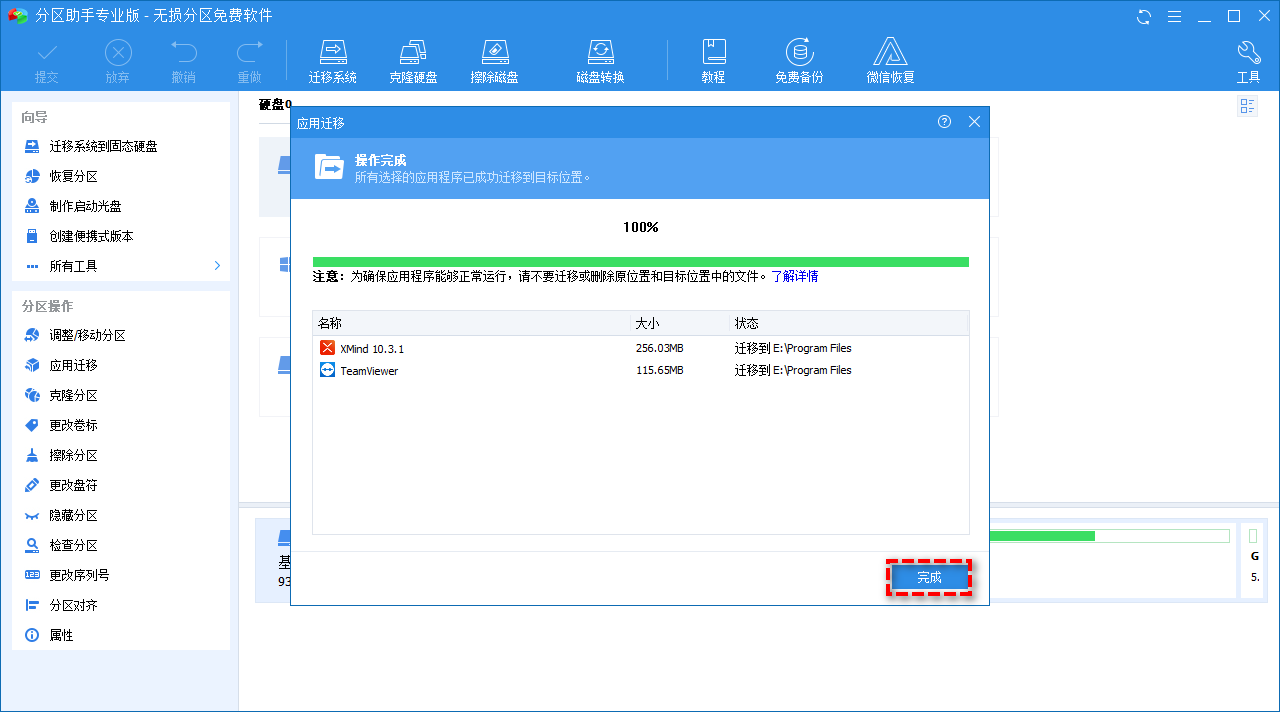Open help via the question mark in dialog
The width and height of the screenshot is (1280, 712).
tap(943, 121)
